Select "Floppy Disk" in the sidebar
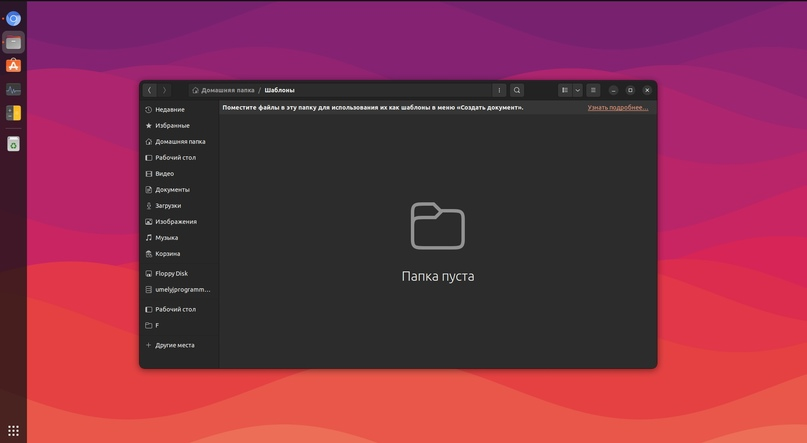 point(171,273)
